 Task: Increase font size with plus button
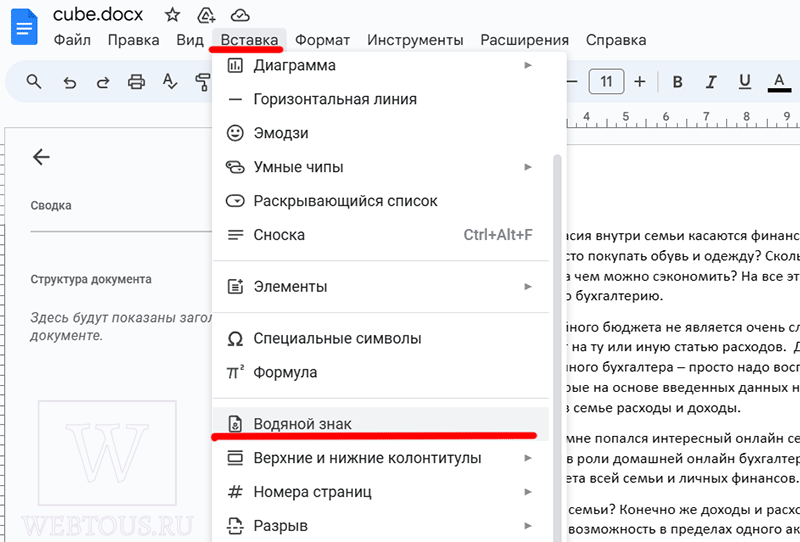point(640,82)
